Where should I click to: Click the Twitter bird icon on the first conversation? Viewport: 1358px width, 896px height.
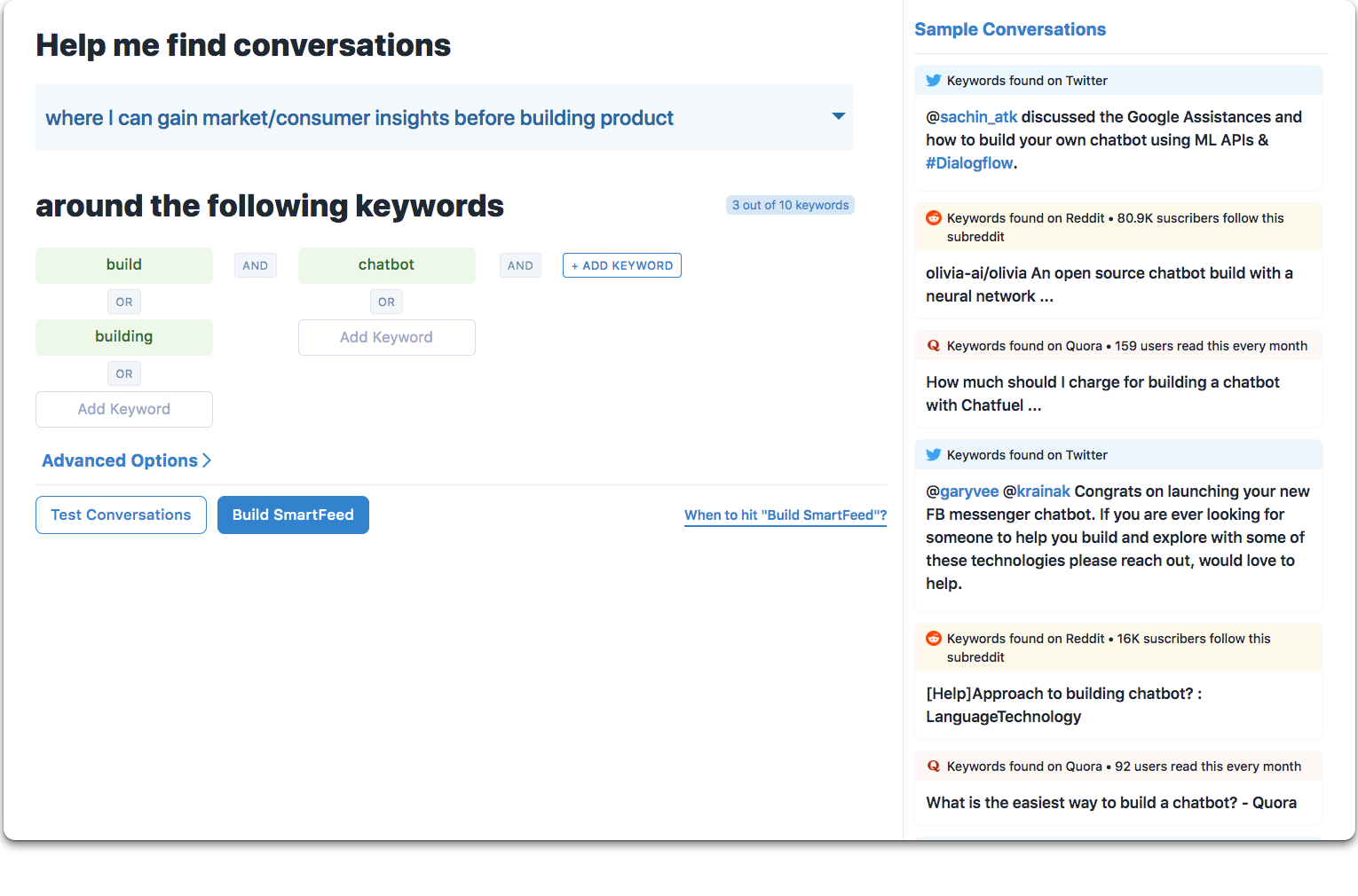point(933,80)
